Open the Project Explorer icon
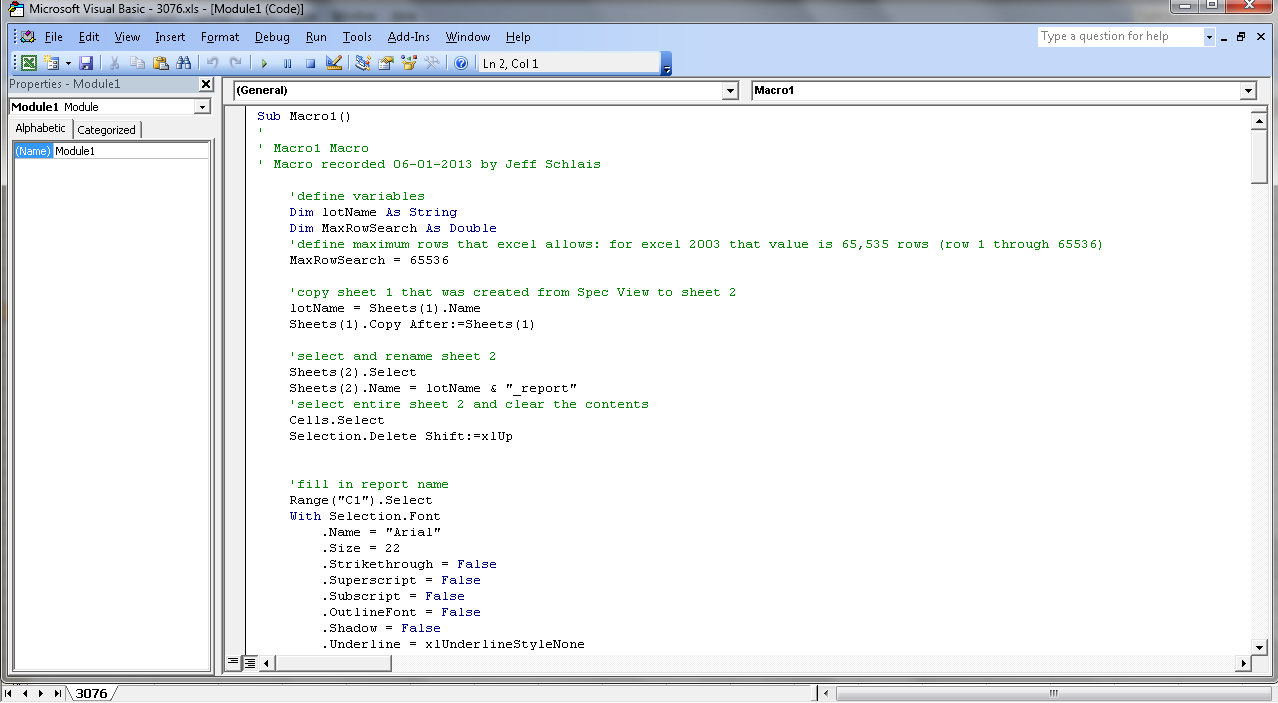This screenshot has height=703, width=1278. tap(362, 63)
